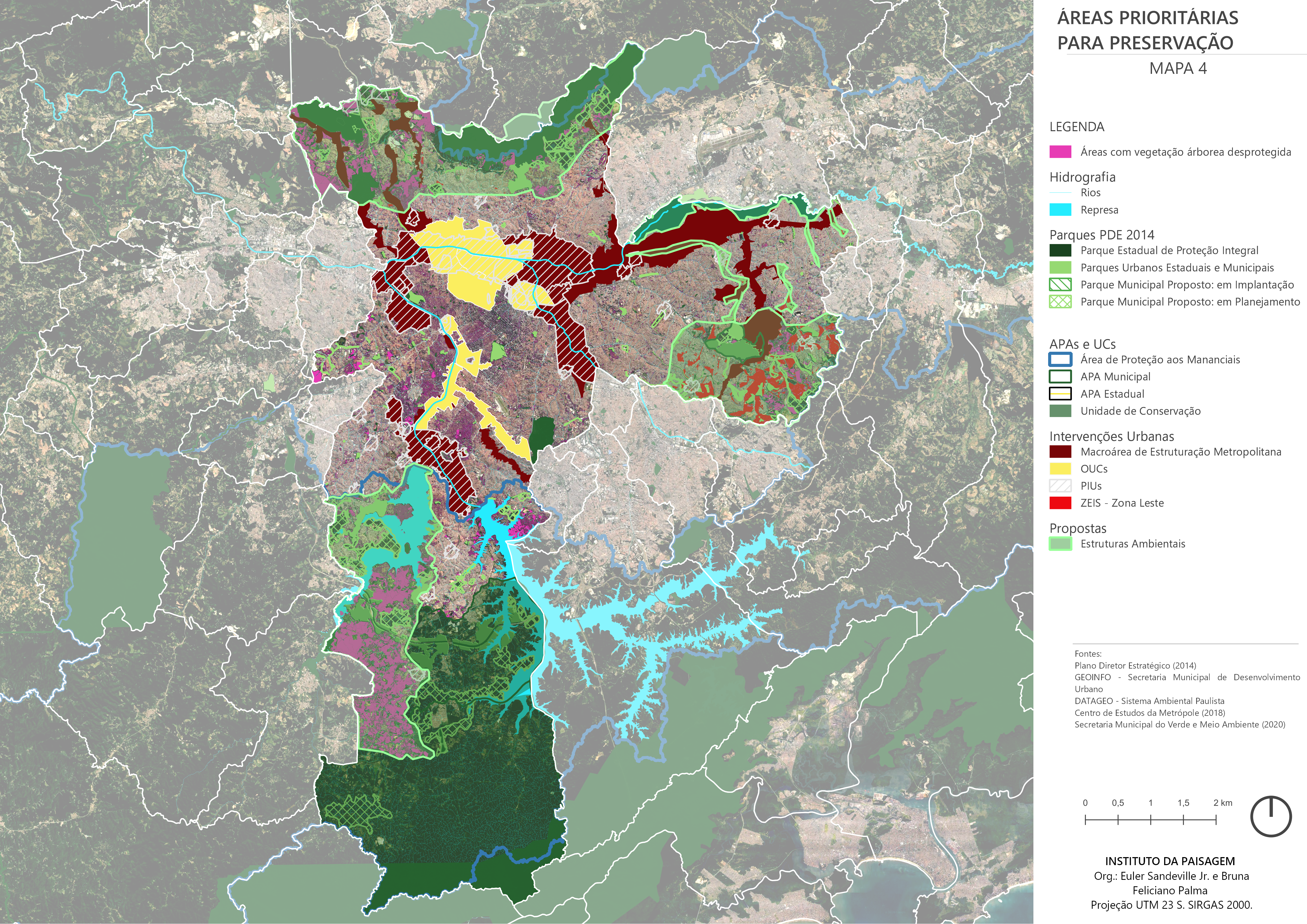The width and height of the screenshot is (1307, 924).
Task: Click the magenta unprotected vegetation legend swatch
Action: 1060,152
